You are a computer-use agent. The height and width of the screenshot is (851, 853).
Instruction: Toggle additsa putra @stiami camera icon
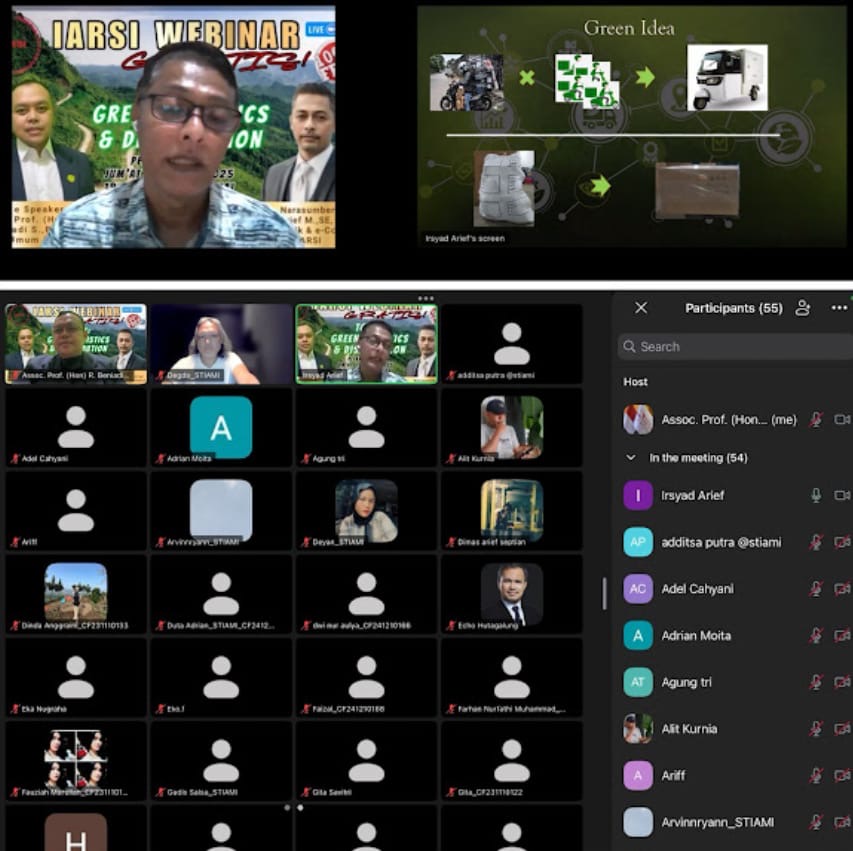842,542
